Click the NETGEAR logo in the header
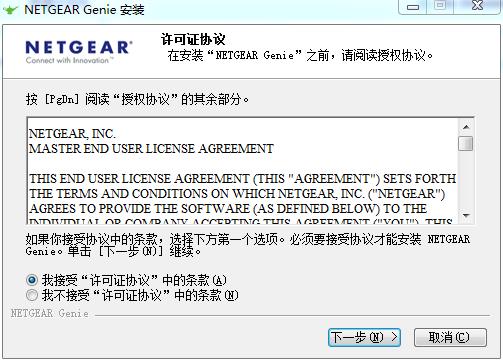Viewport: 503px width, 361px height. coord(79,52)
